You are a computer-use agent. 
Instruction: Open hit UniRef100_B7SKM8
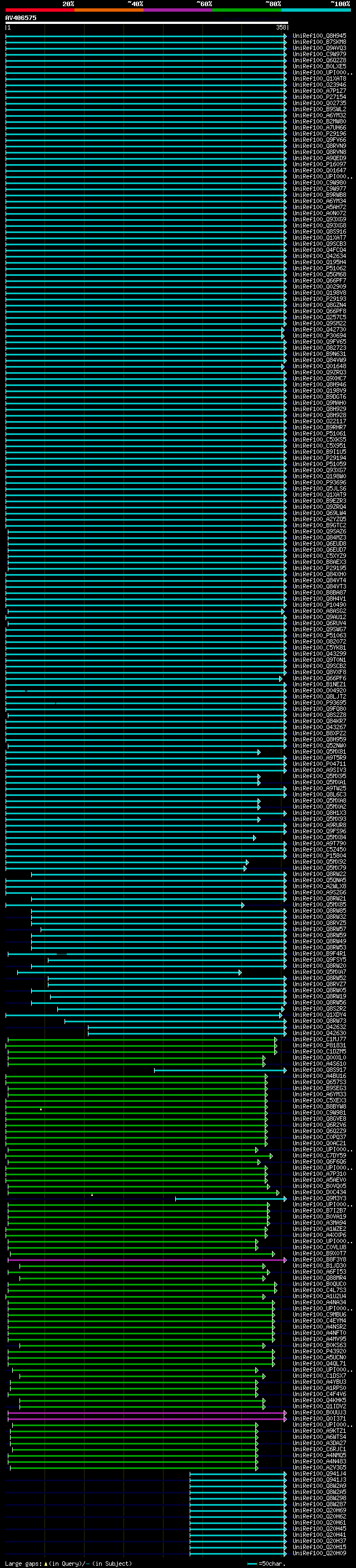click(319, 42)
